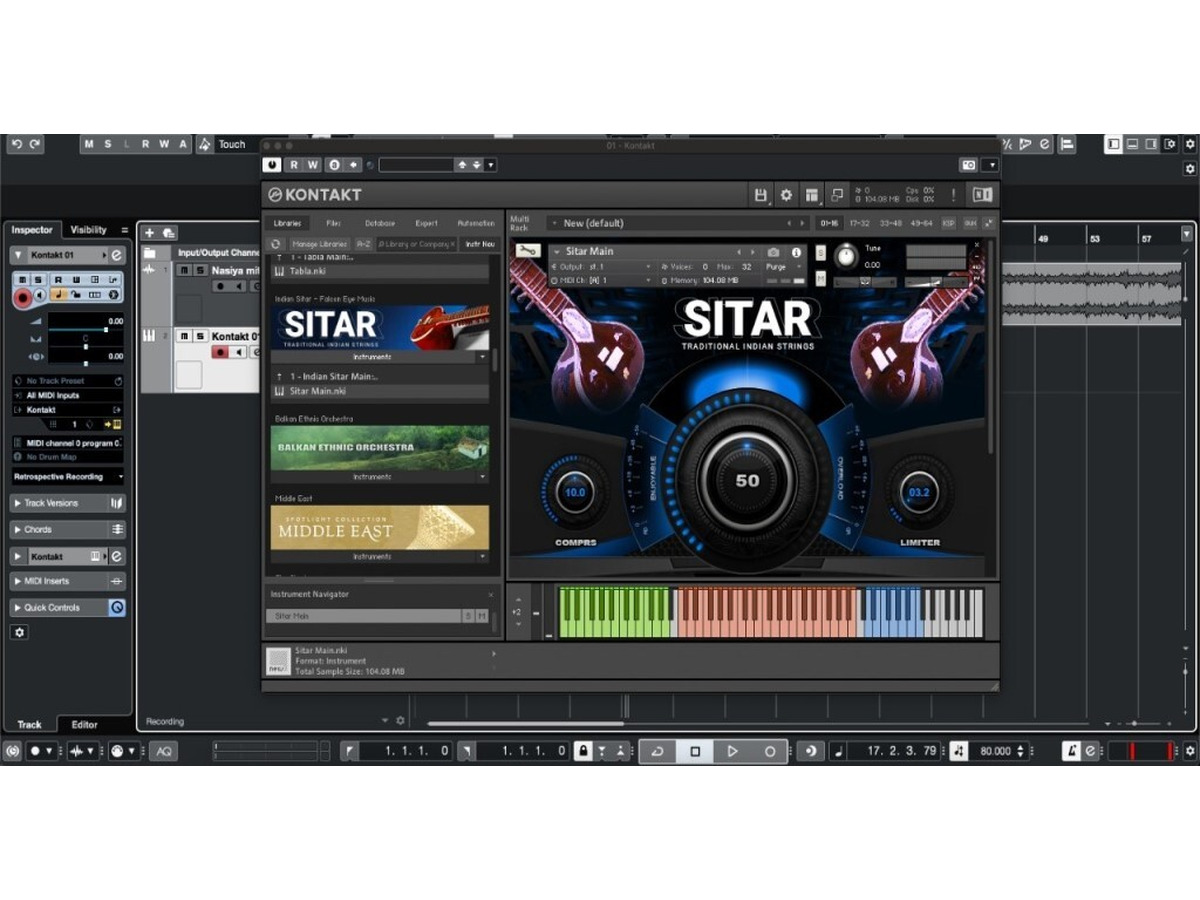Click the large center knob showing 50

point(748,480)
